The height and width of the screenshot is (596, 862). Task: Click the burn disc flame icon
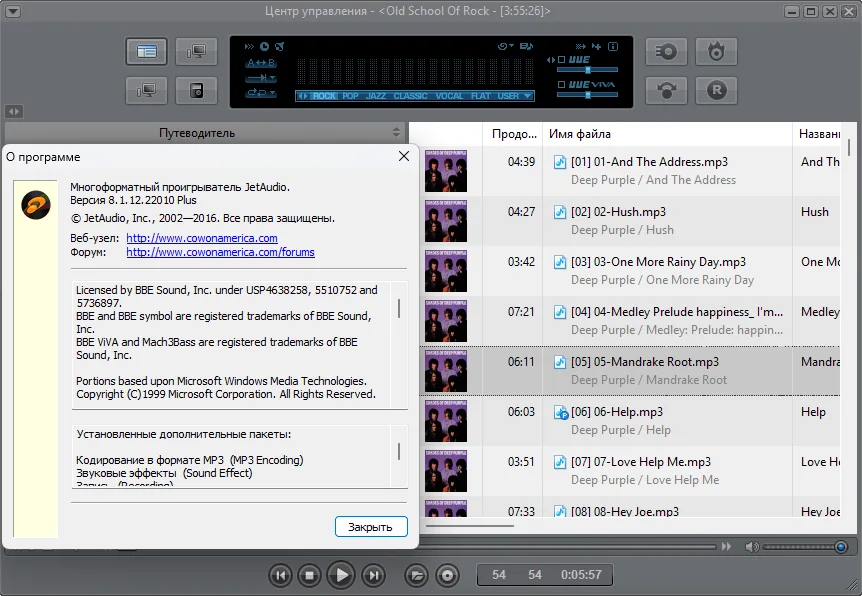coord(716,52)
